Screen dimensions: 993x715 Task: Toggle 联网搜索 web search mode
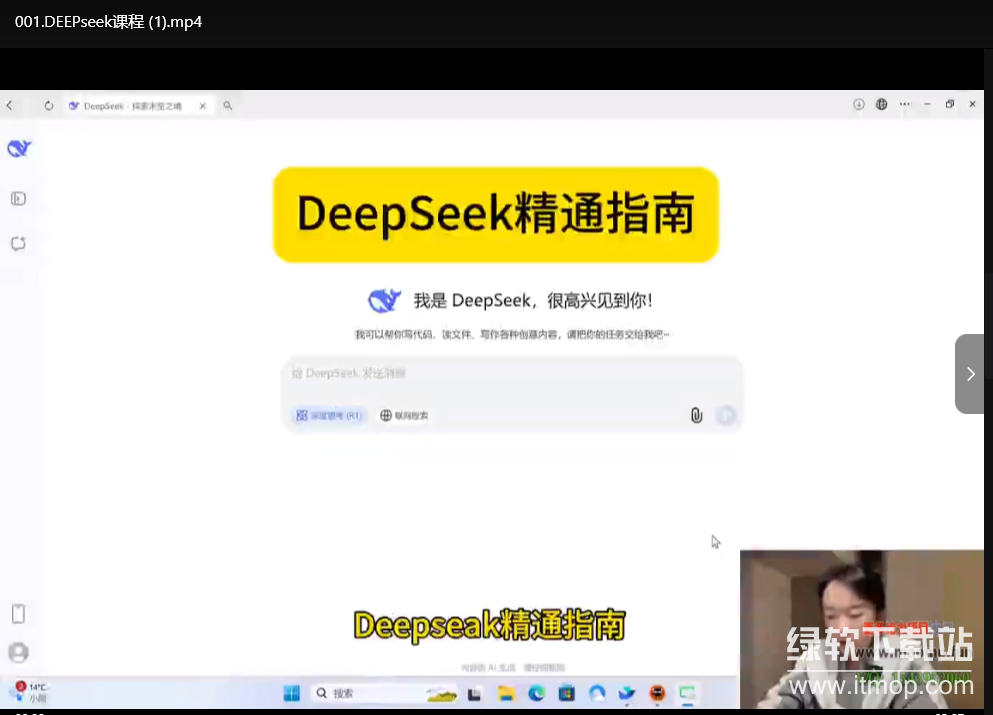pos(403,415)
